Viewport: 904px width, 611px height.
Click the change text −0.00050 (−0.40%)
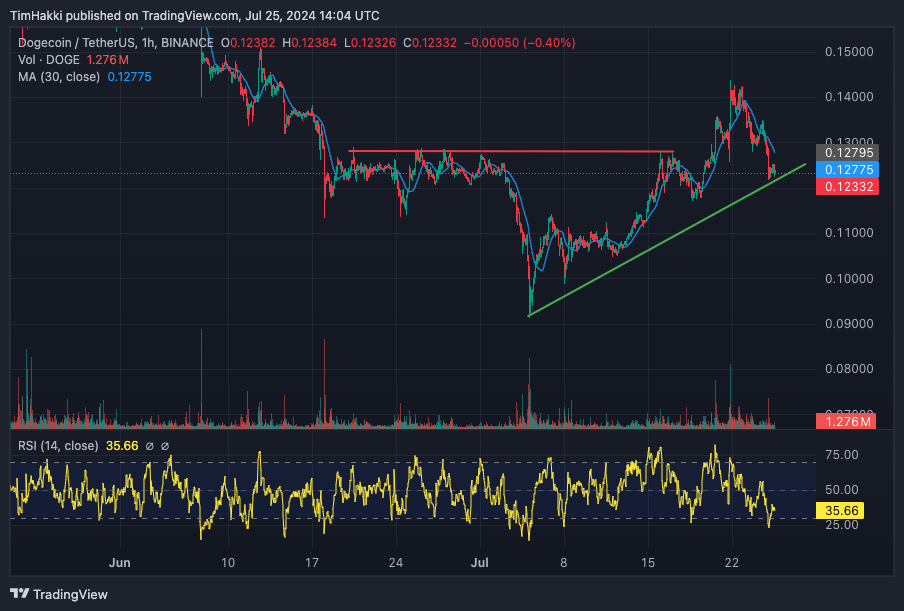coord(519,43)
